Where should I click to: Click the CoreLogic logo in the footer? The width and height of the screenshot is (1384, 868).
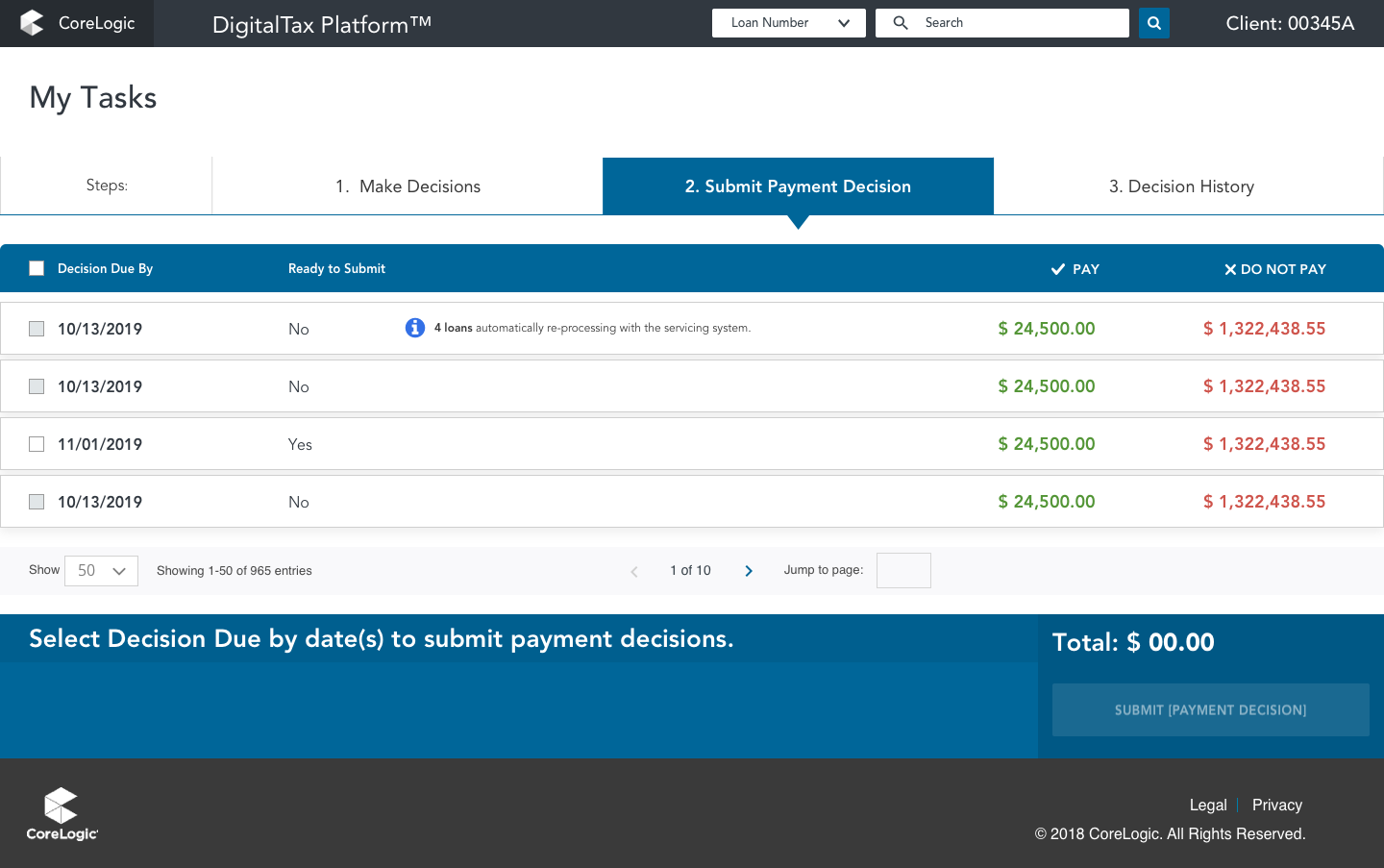point(62,814)
